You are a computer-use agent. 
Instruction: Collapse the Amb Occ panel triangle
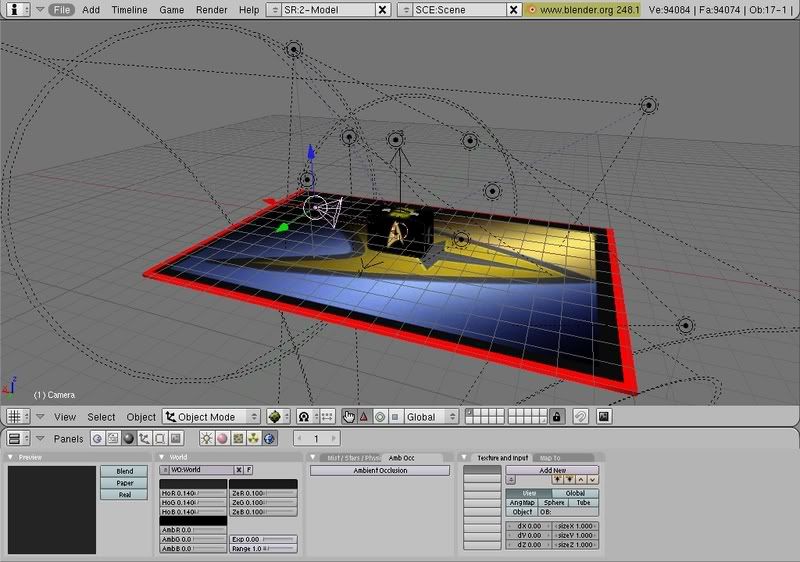click(313, 457)
